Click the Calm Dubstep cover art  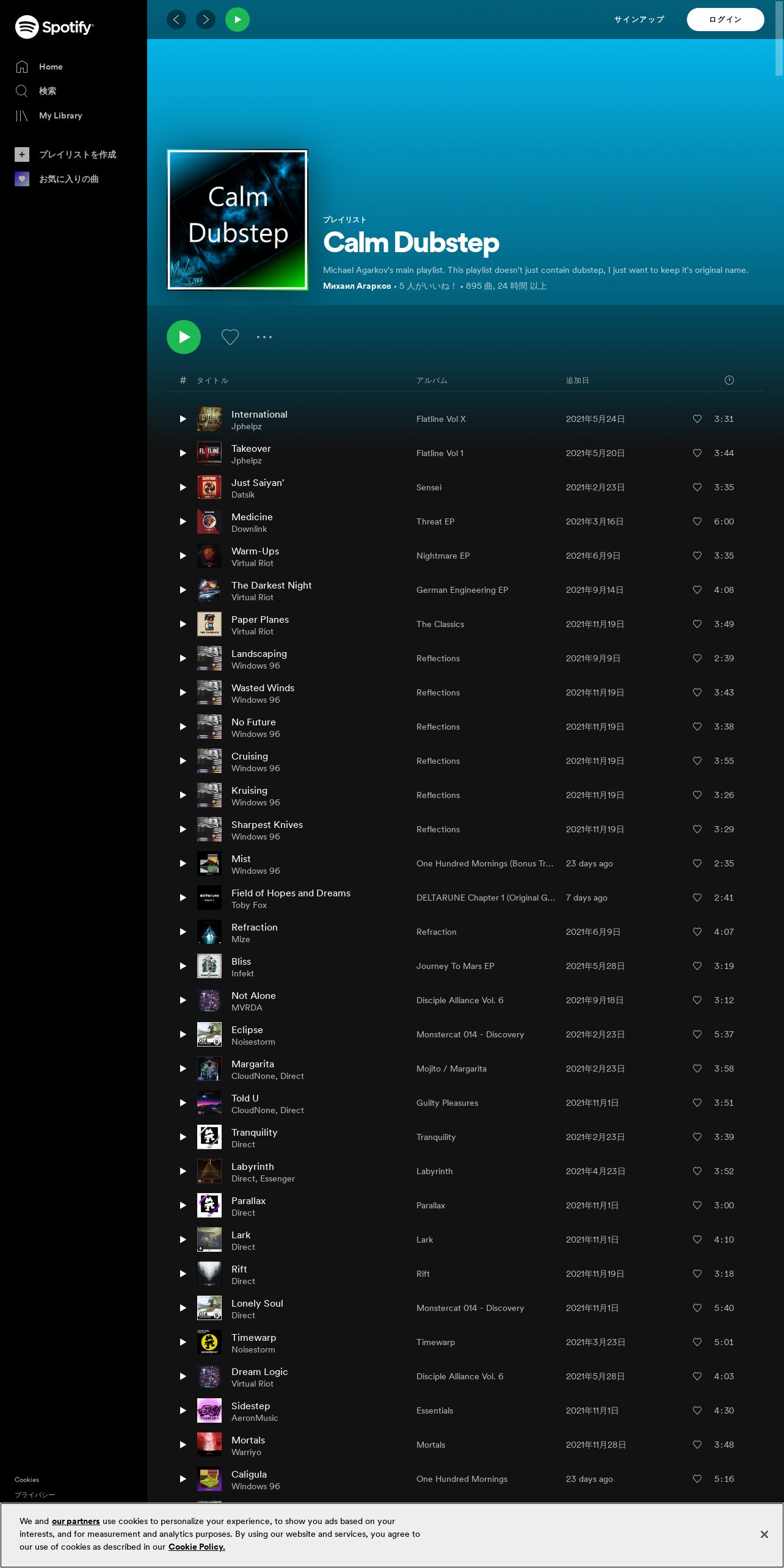[x=238, y=220]
